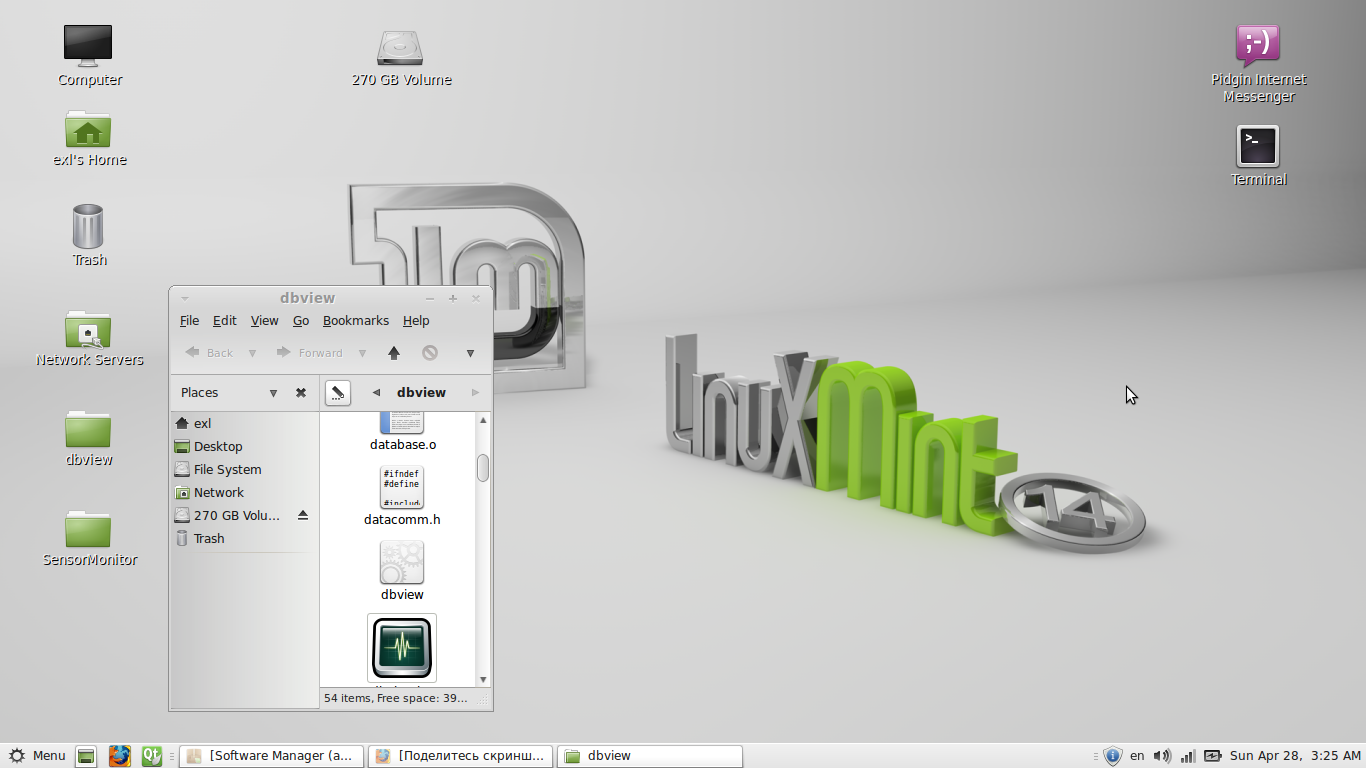Open Network Servers desktop icon

(x=88, y=329)
